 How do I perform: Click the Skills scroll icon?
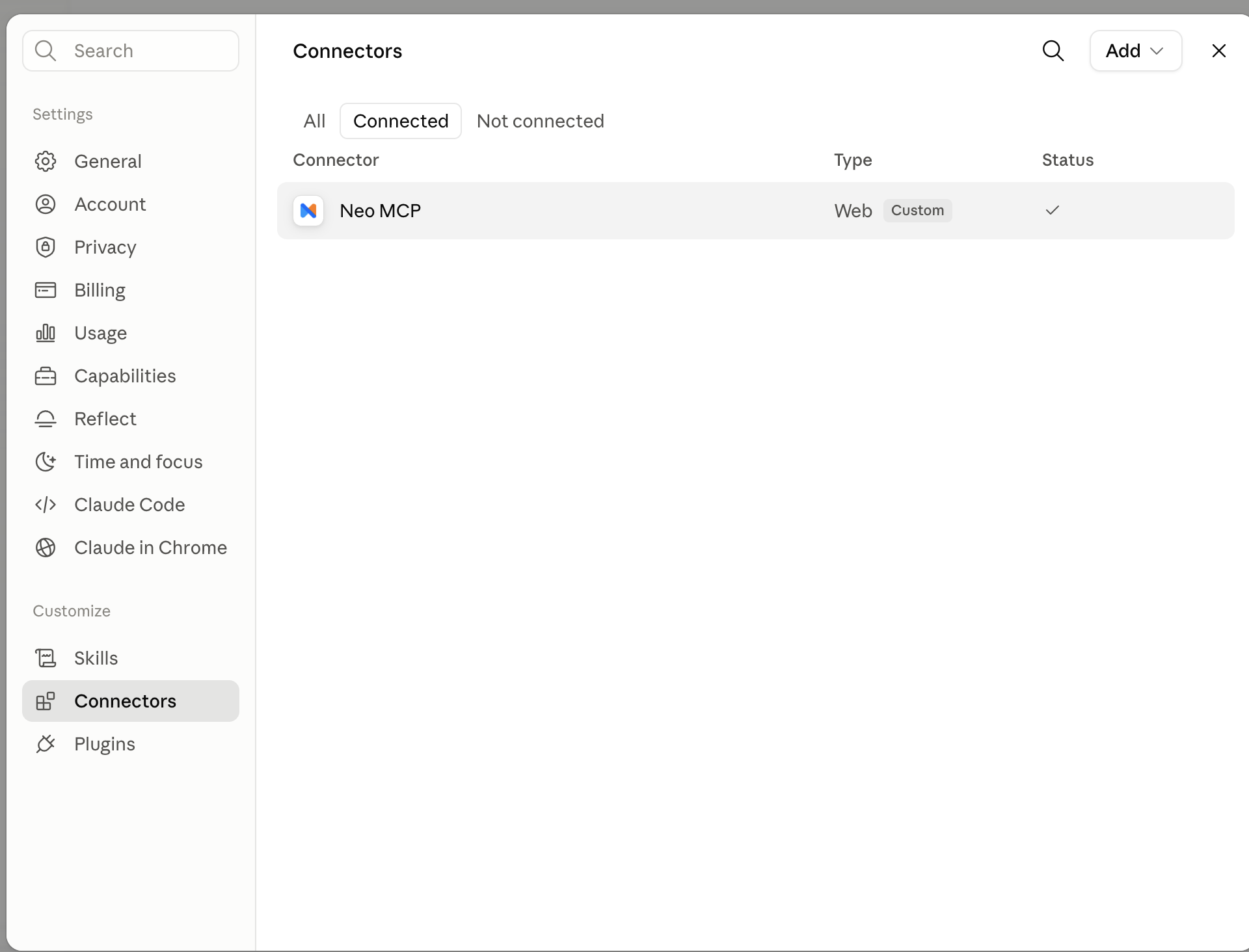click(x=46, y=658)
